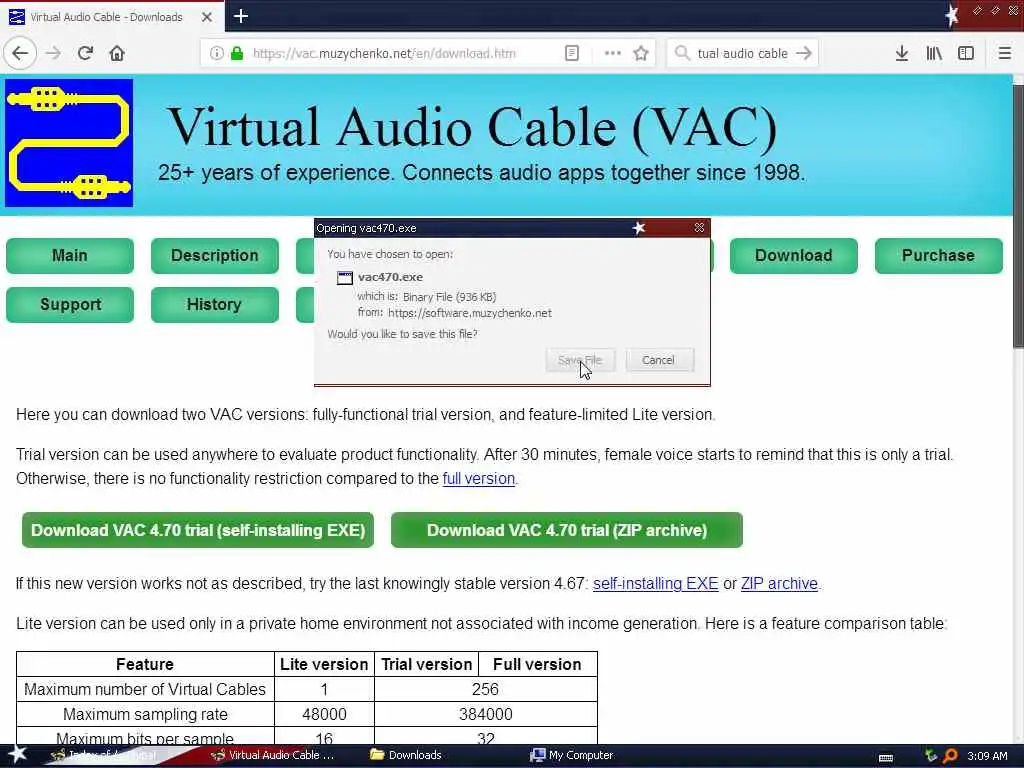Click the star icon in dialog title bar

639,227
